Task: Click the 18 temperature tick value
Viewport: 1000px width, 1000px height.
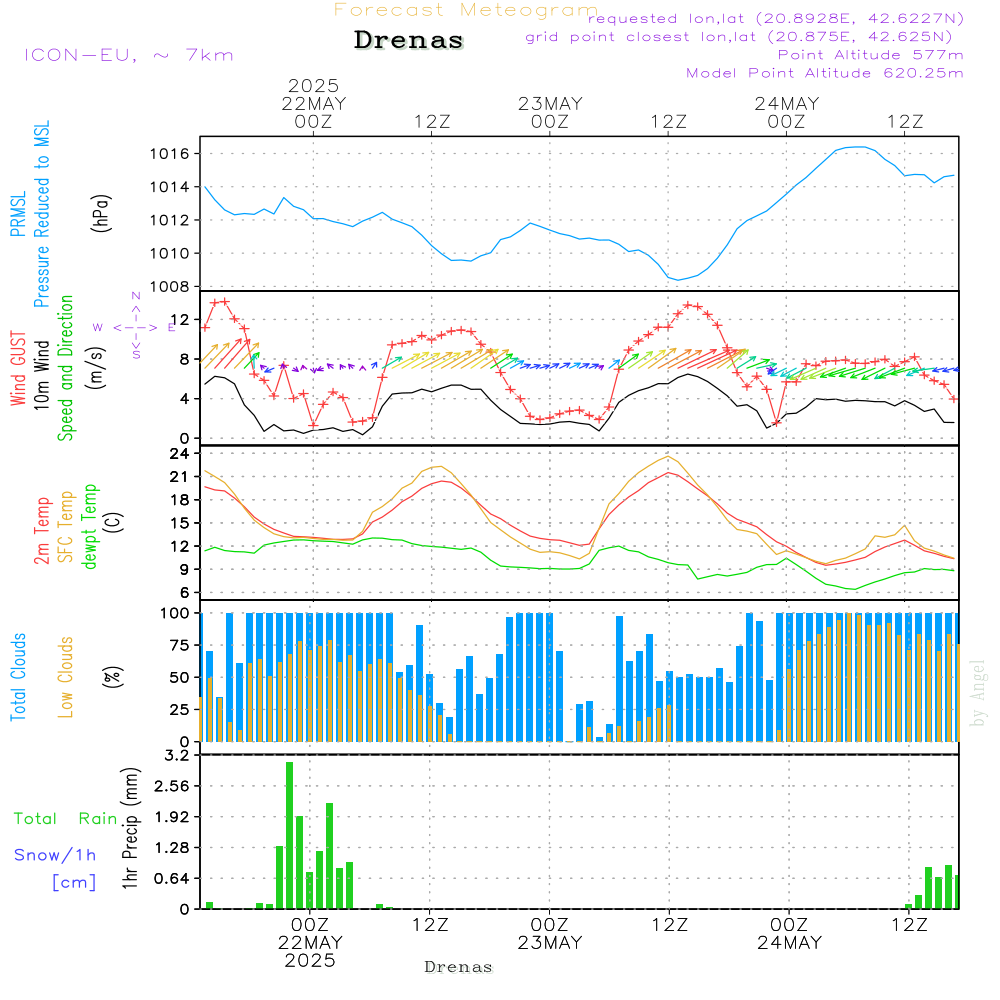Action: [179, 499]
